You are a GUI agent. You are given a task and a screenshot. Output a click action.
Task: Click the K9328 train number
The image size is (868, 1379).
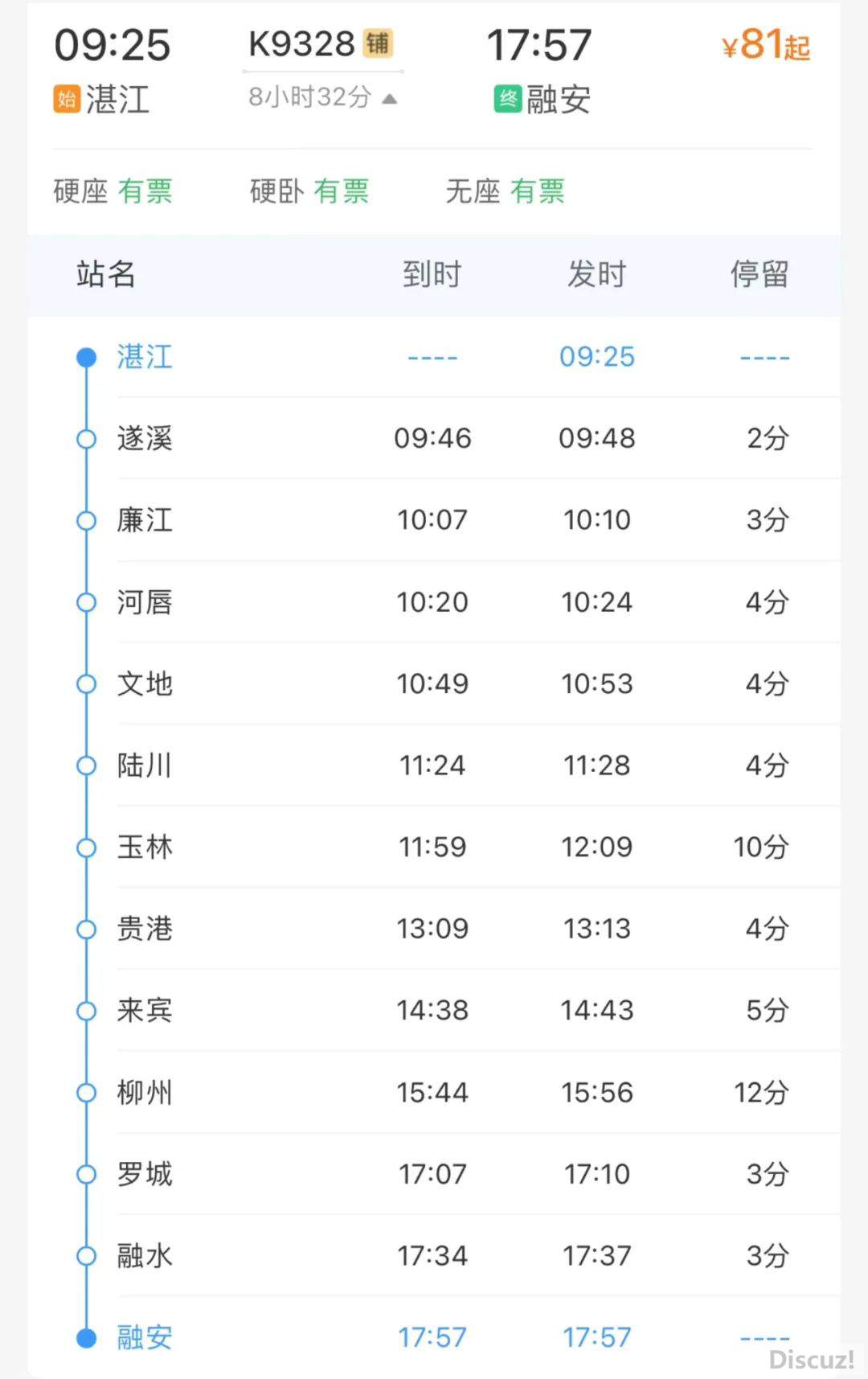[301, 44]
